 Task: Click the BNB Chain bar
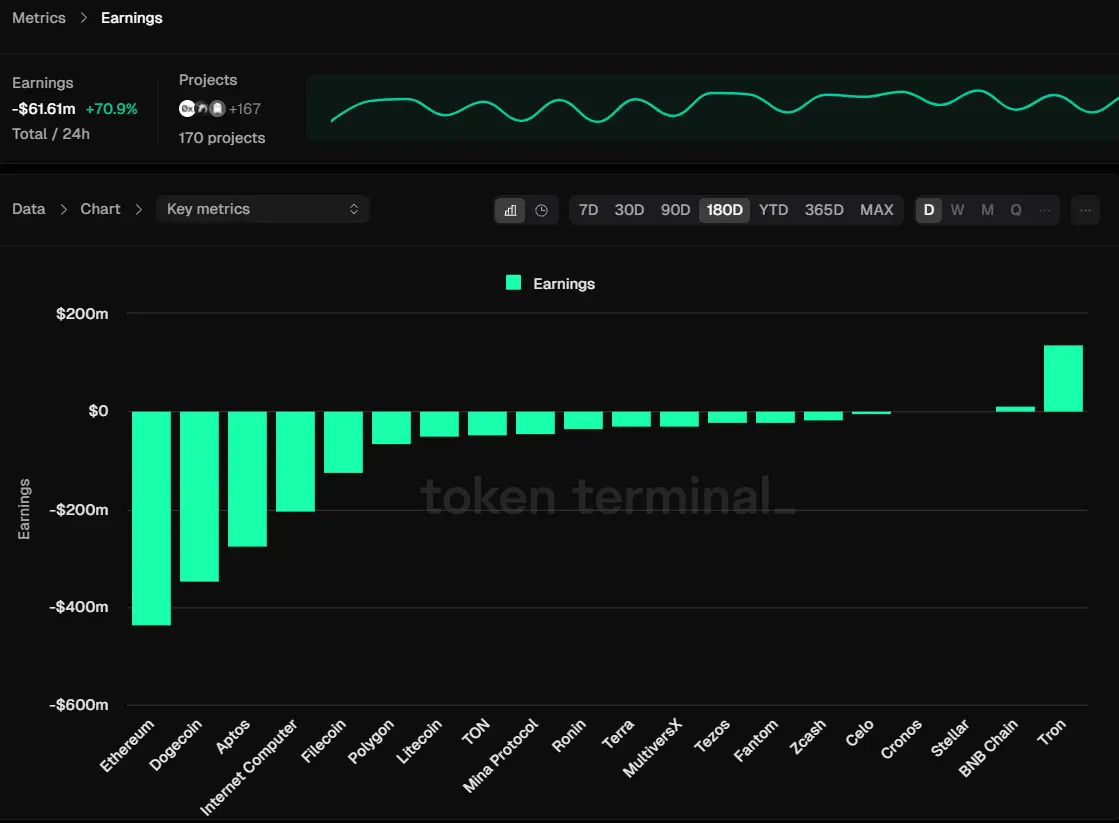tap(1016, 409)
